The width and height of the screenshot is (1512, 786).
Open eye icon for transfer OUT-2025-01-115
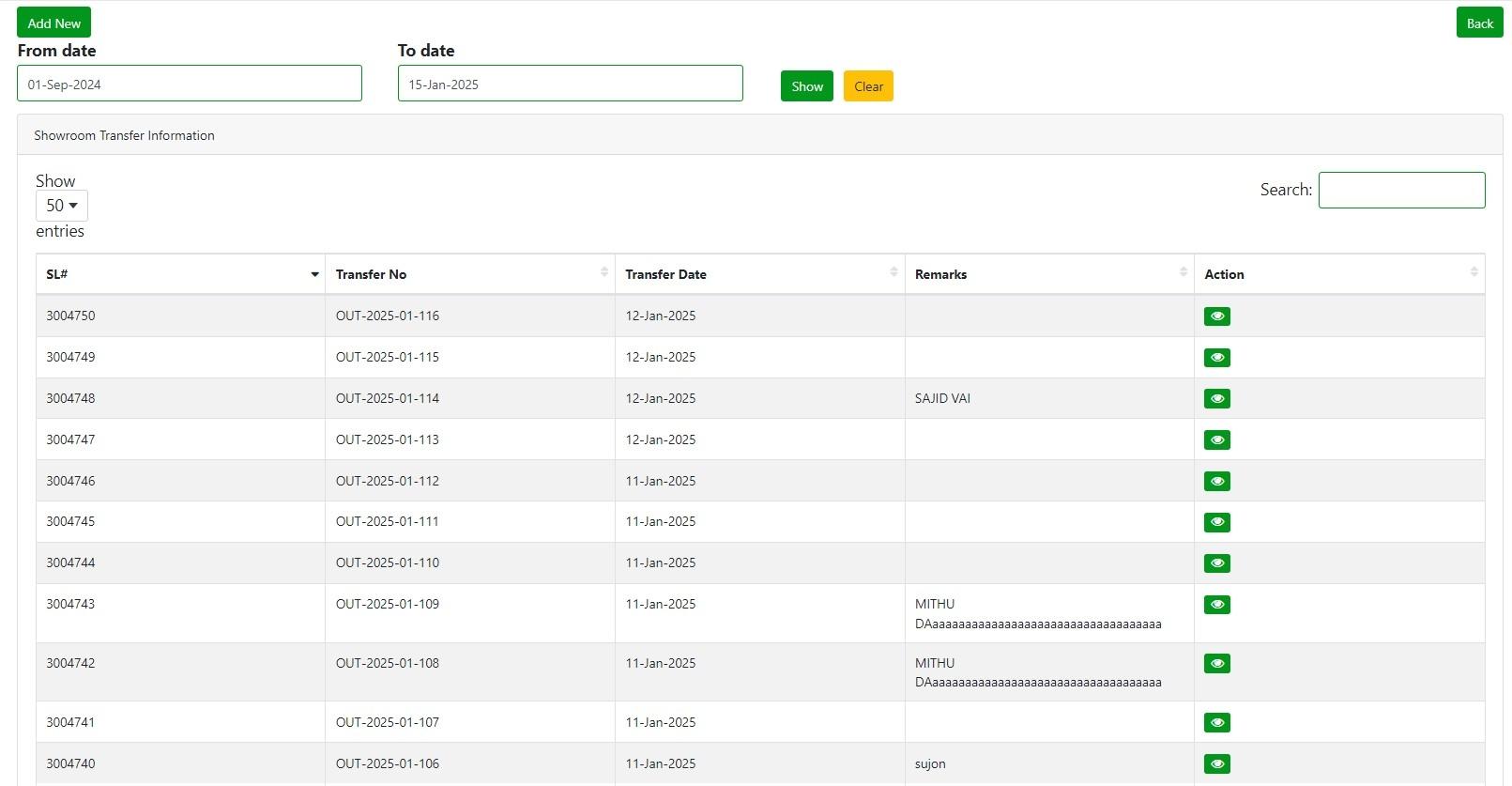pos(1216,358)
